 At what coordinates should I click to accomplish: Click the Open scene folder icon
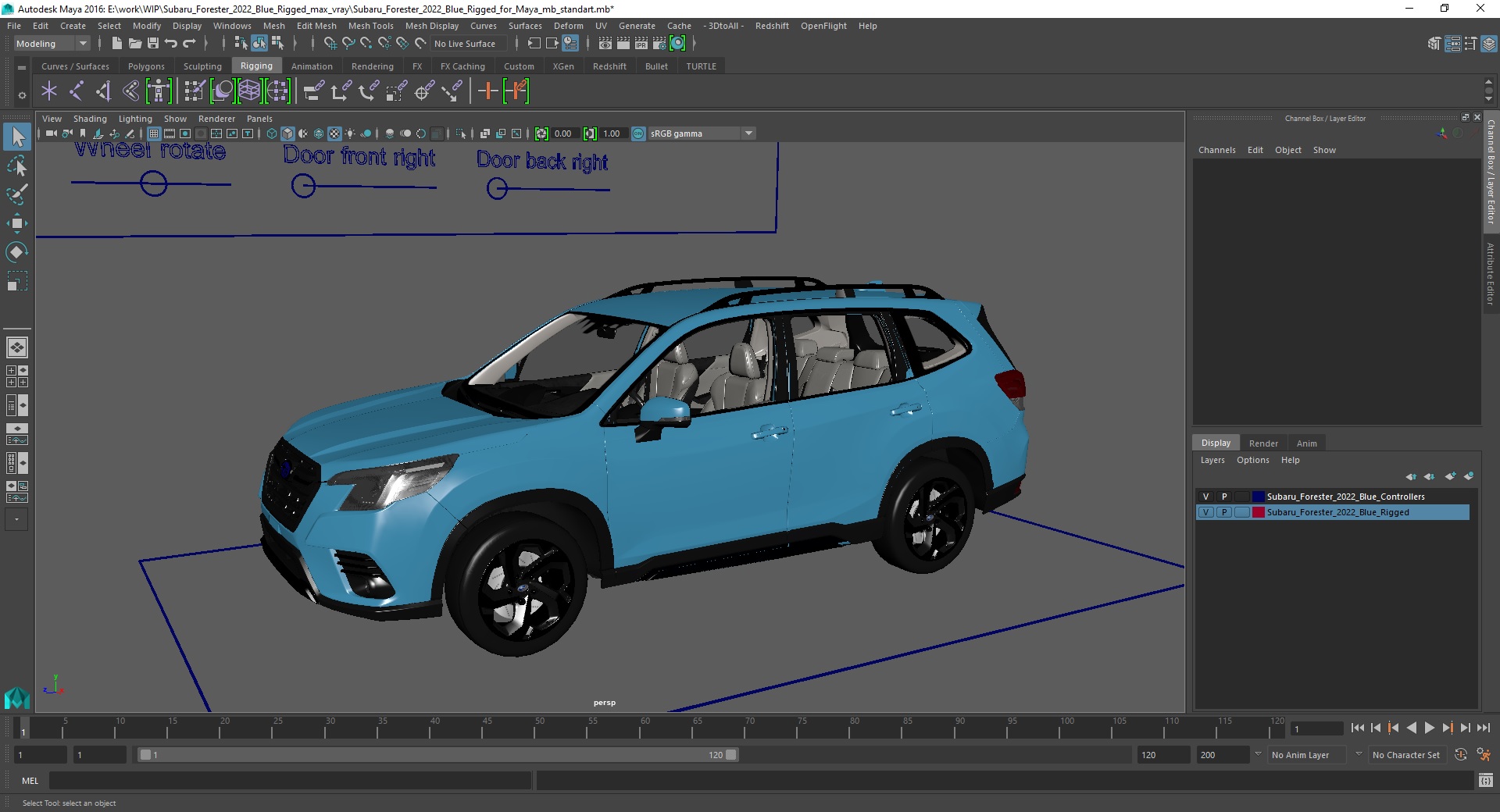point(134,44)
